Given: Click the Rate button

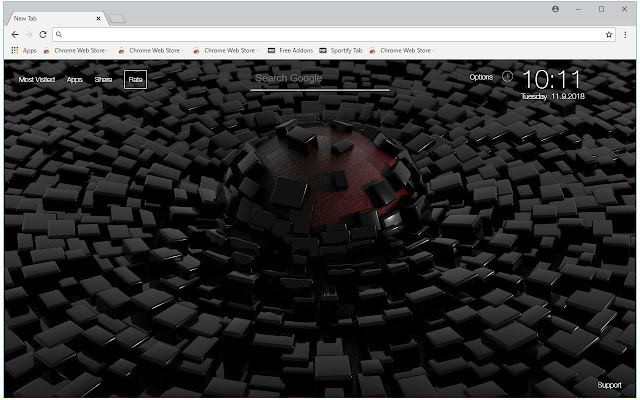Looking at the screenshot, I should pyautogui.click(x=136, y=80).
